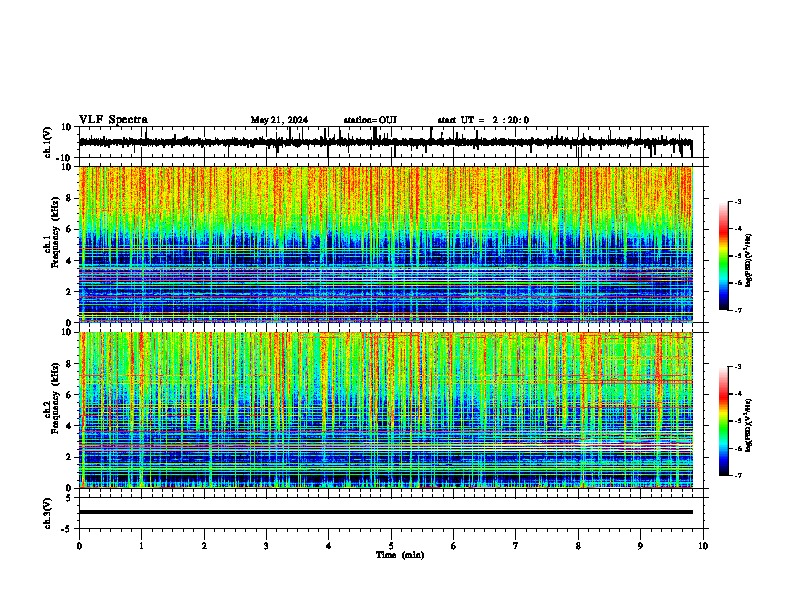Click the "-3" label on ch.1 colorbar
The width and height of the screenshot is (792, 612).
[x=737, y=201]
